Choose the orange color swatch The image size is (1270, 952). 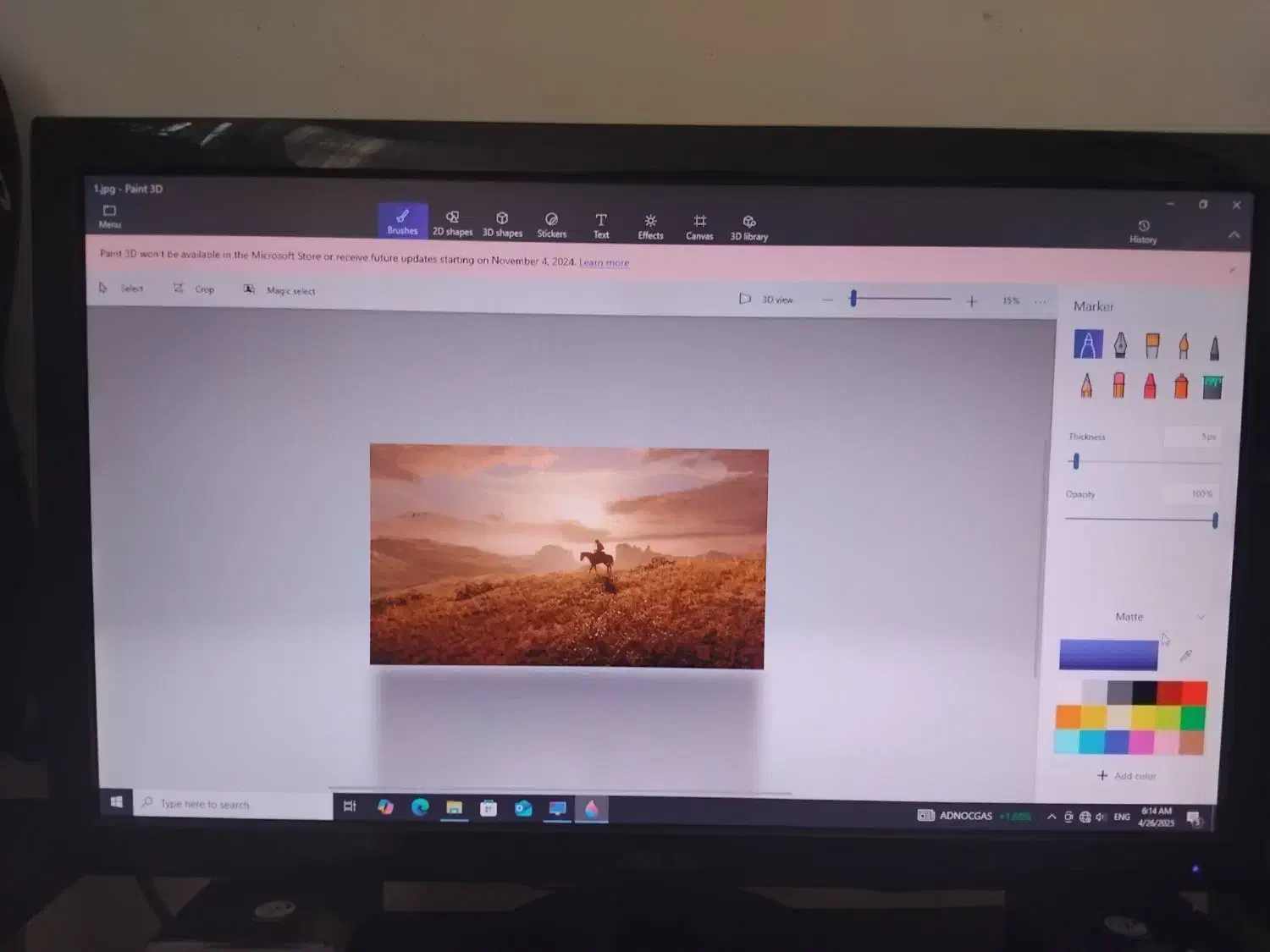pos(1068,716)
